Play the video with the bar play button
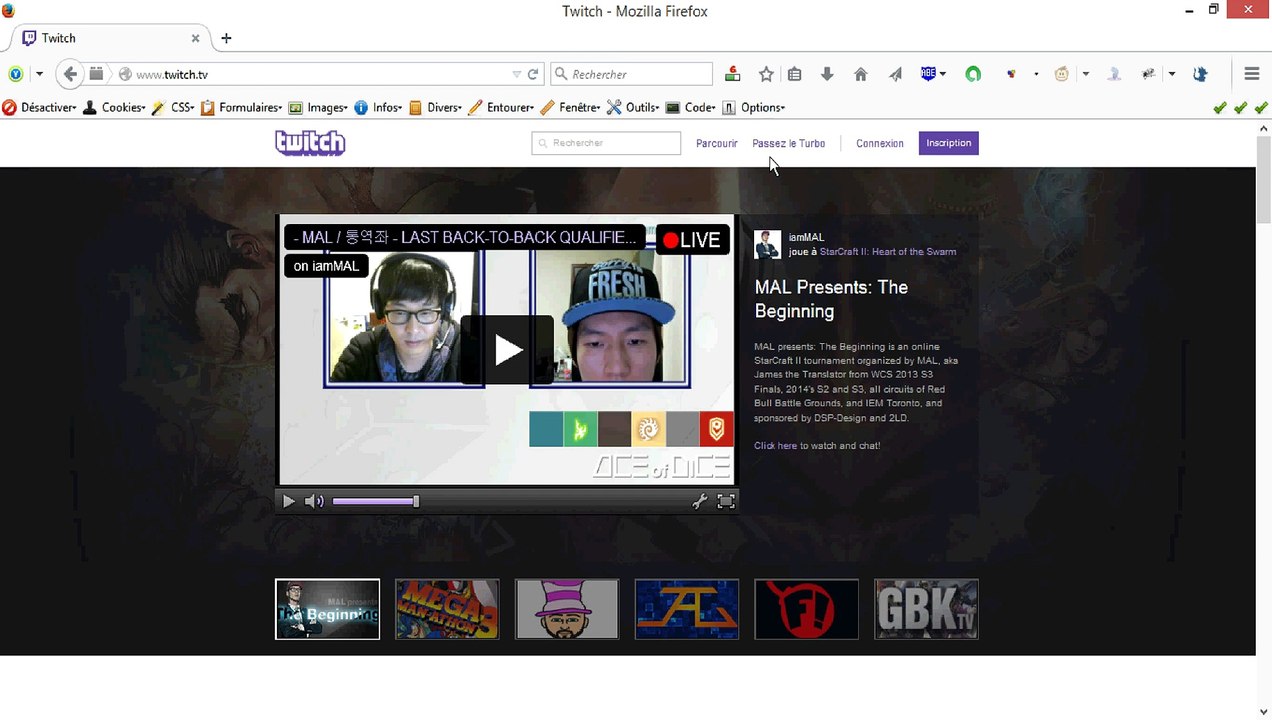Image resolution: width=1272 pixels, height=720 pixels. coord(288,501)
